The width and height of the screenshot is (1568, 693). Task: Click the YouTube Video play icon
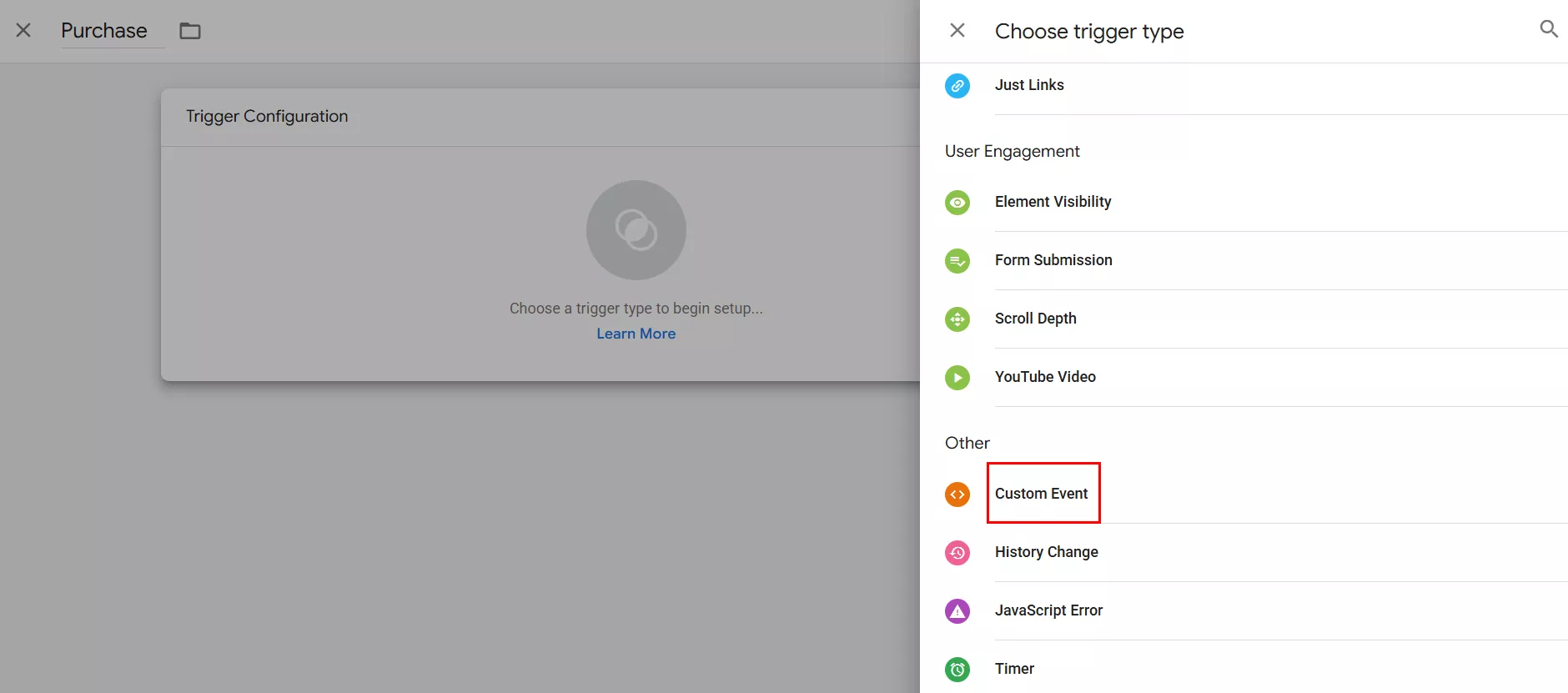tap(957, 378)
